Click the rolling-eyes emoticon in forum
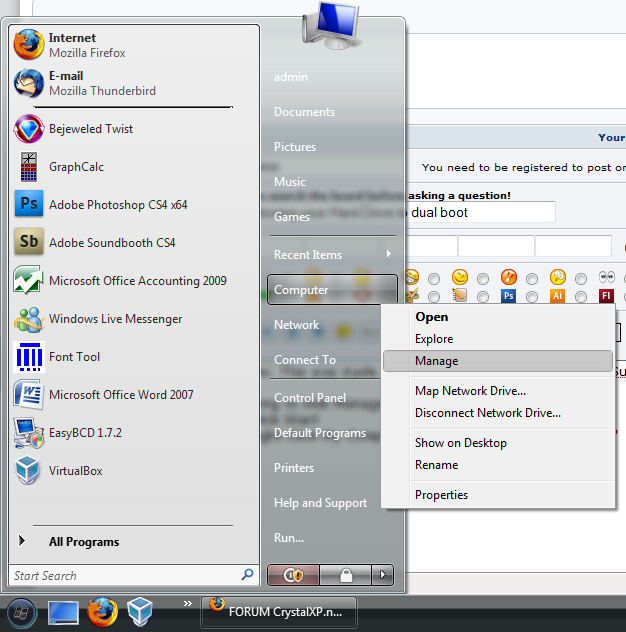Image resolution: width=626 pixels, height=632 pixels. [x=607, y=277]
